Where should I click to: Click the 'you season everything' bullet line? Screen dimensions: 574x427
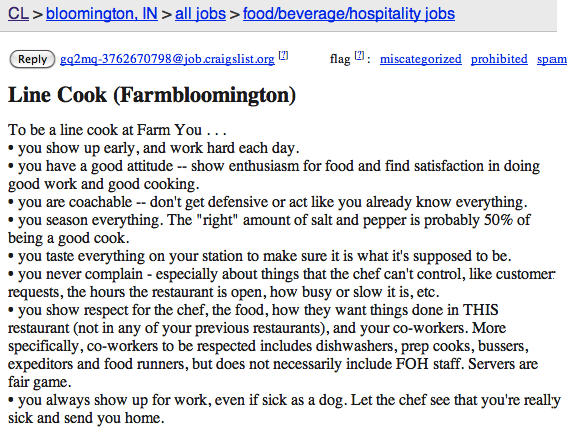tap(269, 229)
